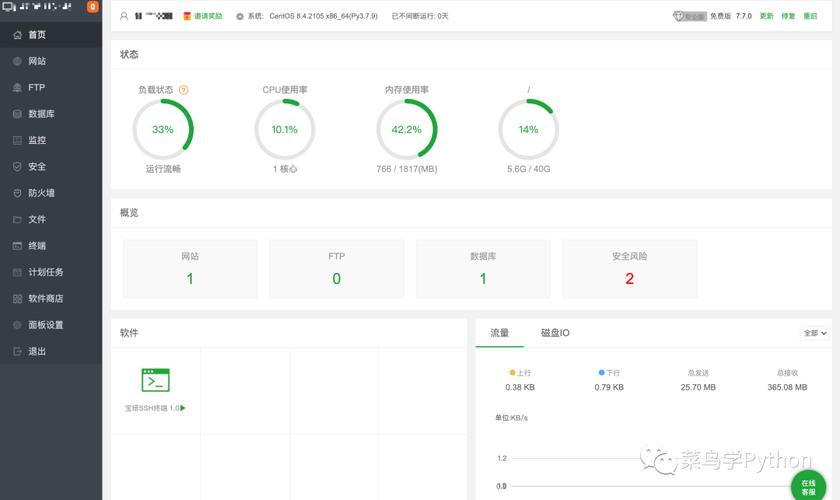Click the FTP icon in sidebar
The width and height of the screenshot is (840, 500).
click(17, 87)
